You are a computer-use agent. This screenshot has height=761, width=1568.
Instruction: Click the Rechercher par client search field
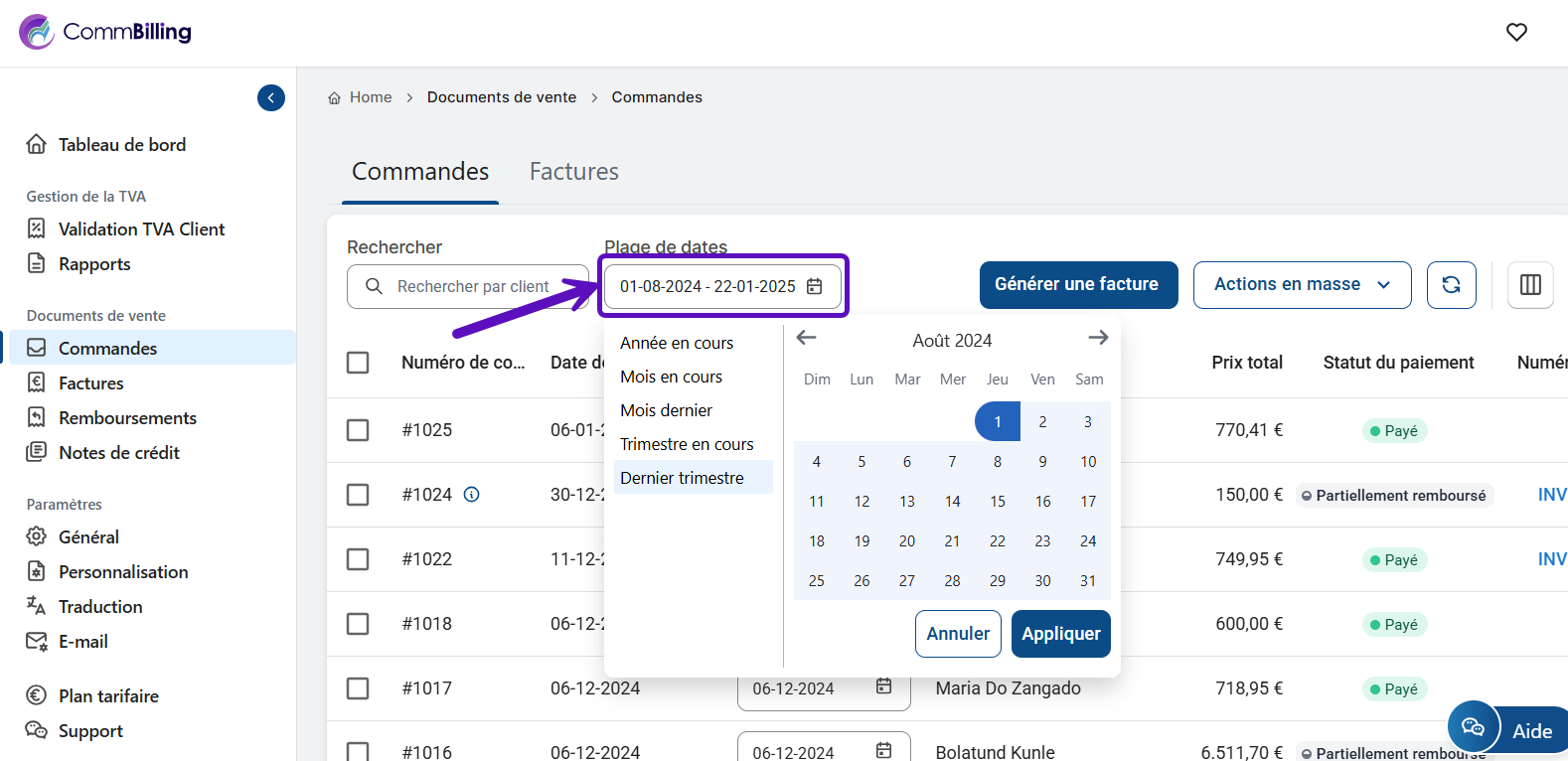click(472, 287)
